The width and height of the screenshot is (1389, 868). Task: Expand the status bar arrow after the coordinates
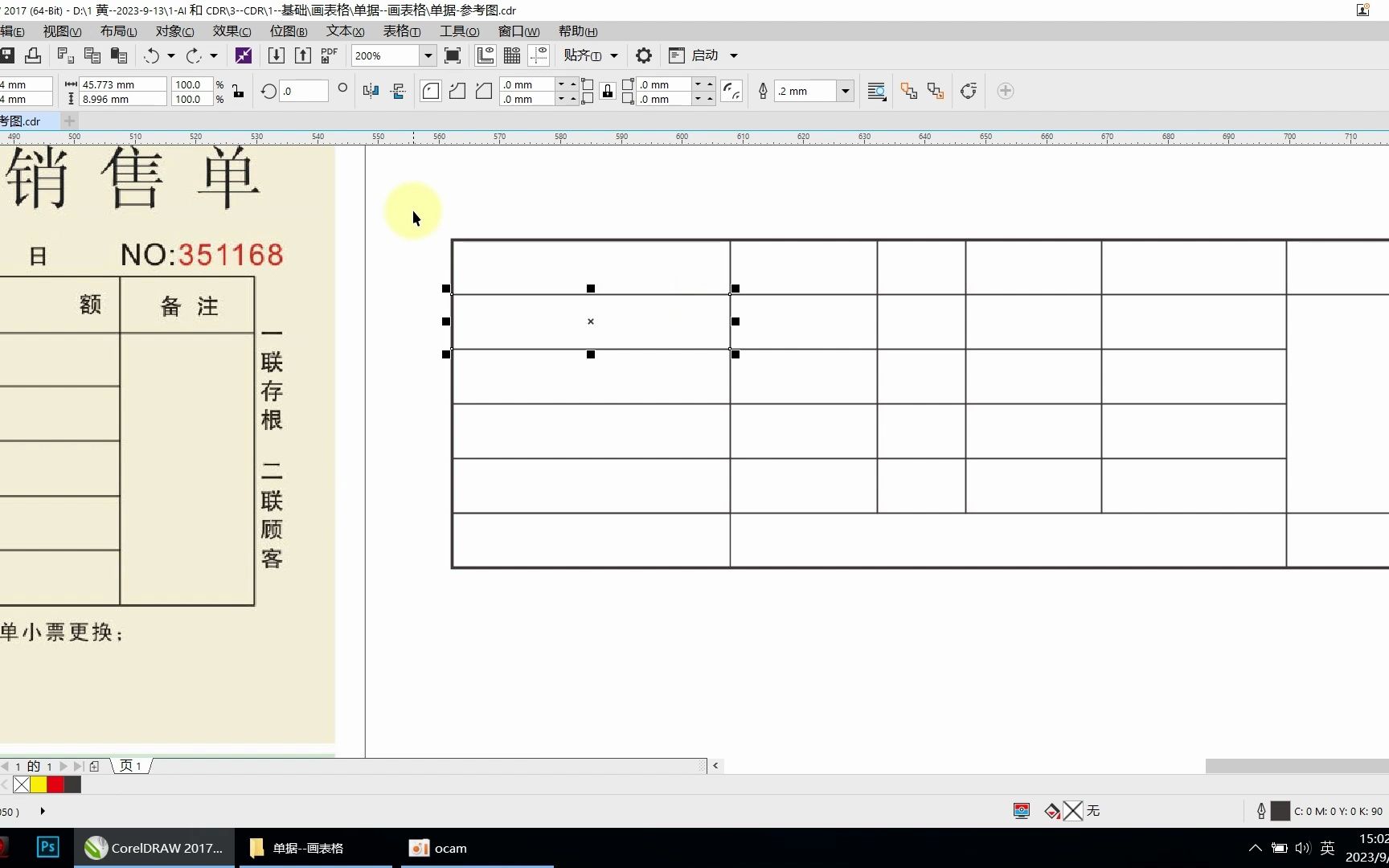coord(43,811)
